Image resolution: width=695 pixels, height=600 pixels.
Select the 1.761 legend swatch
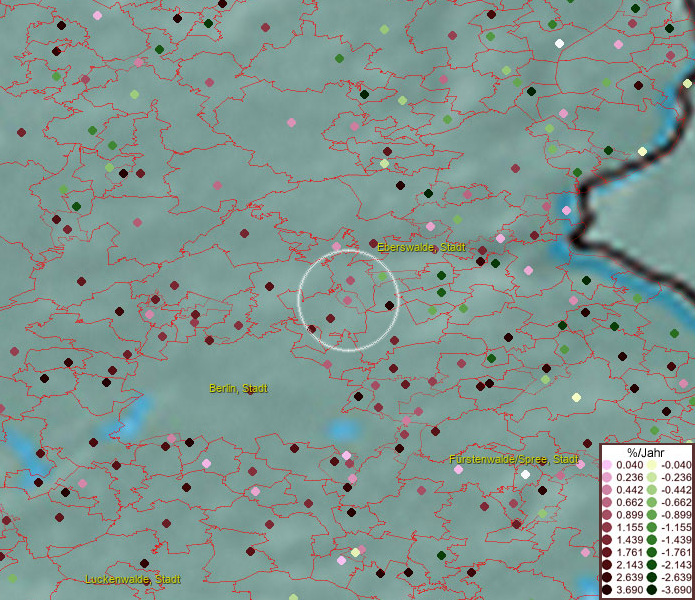pyautogui.click(x=607, y=552)
